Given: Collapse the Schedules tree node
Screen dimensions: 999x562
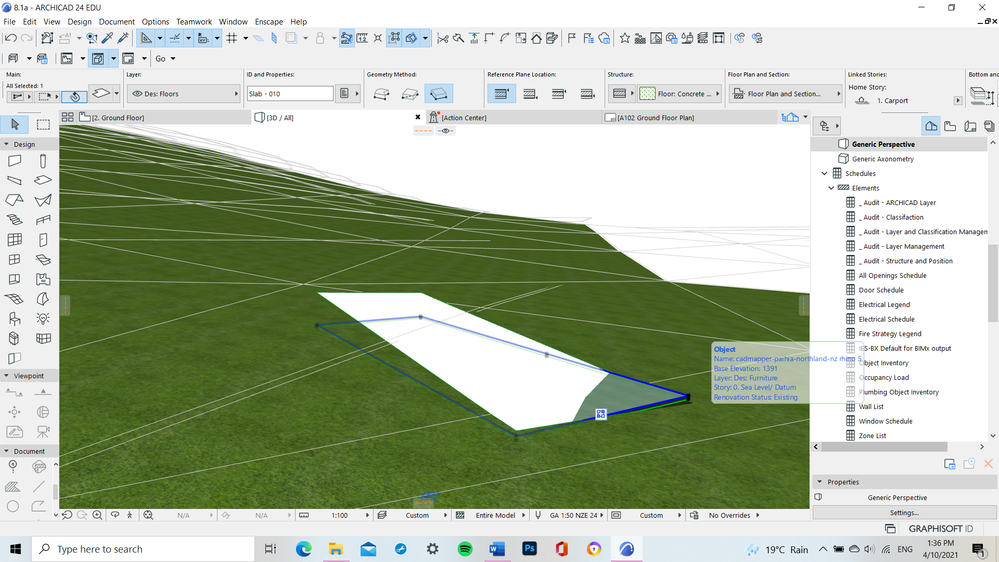Looking at the screenshot, I should 822,173.
